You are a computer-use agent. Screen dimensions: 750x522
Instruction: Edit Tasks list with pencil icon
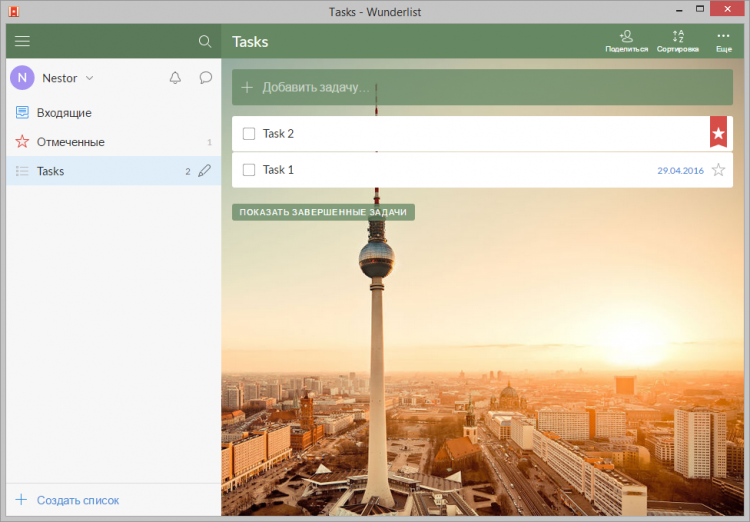pyautogui.click(x=204, y=170)
